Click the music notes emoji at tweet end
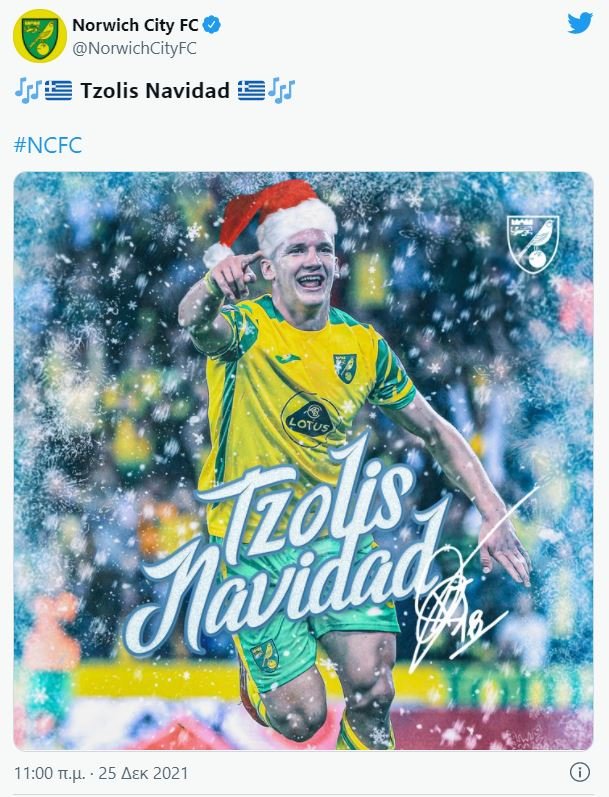The width and height of the screenshot is (609, 797). pos(281,90)
